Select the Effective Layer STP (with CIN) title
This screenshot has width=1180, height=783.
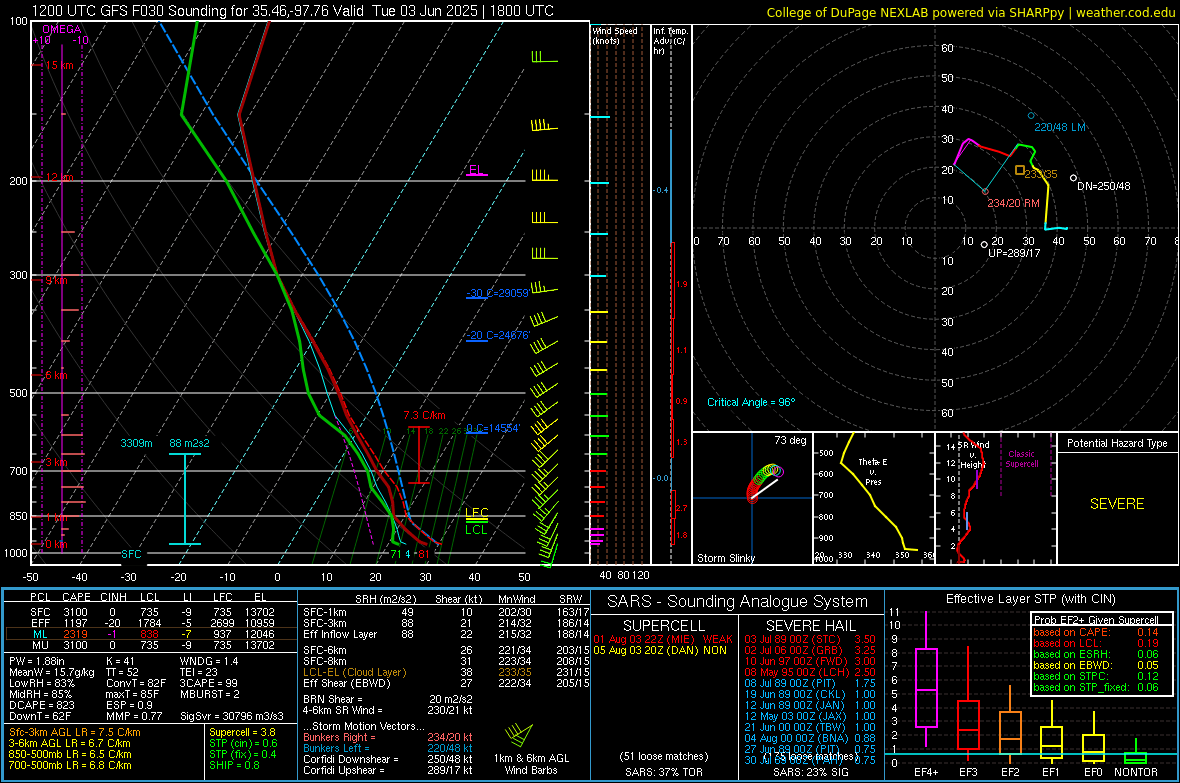[1030, 599]
